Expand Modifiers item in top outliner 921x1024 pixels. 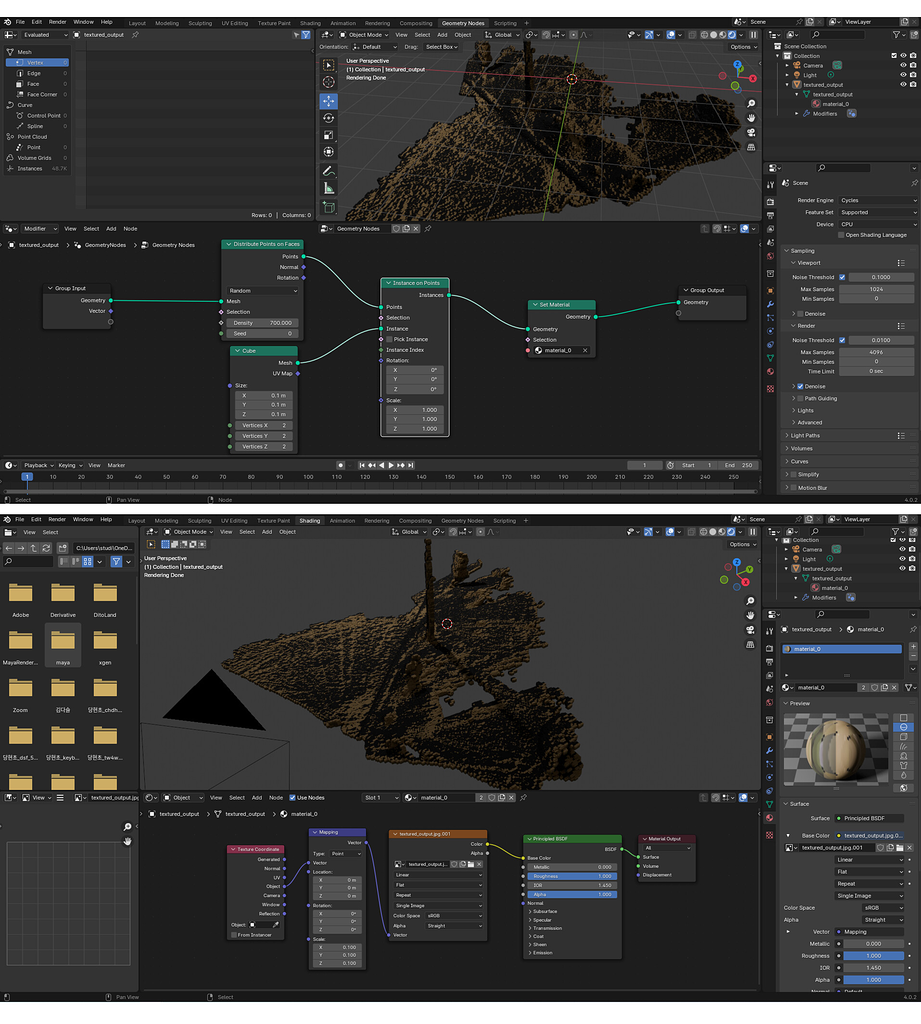(797, 114)
